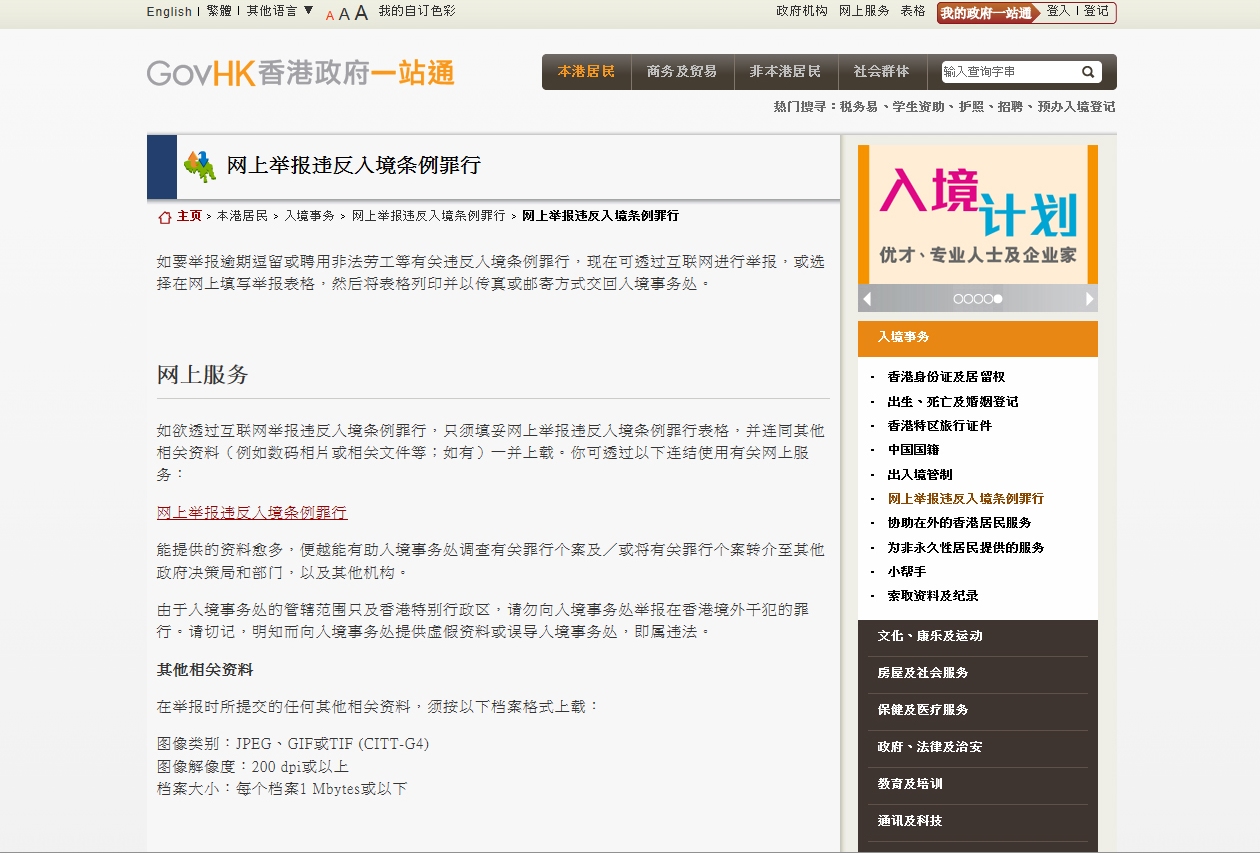The height and width of the screenshot is (854, 1260).
Task: Open the 政府机构 link
Action: (x=802, y=11)
